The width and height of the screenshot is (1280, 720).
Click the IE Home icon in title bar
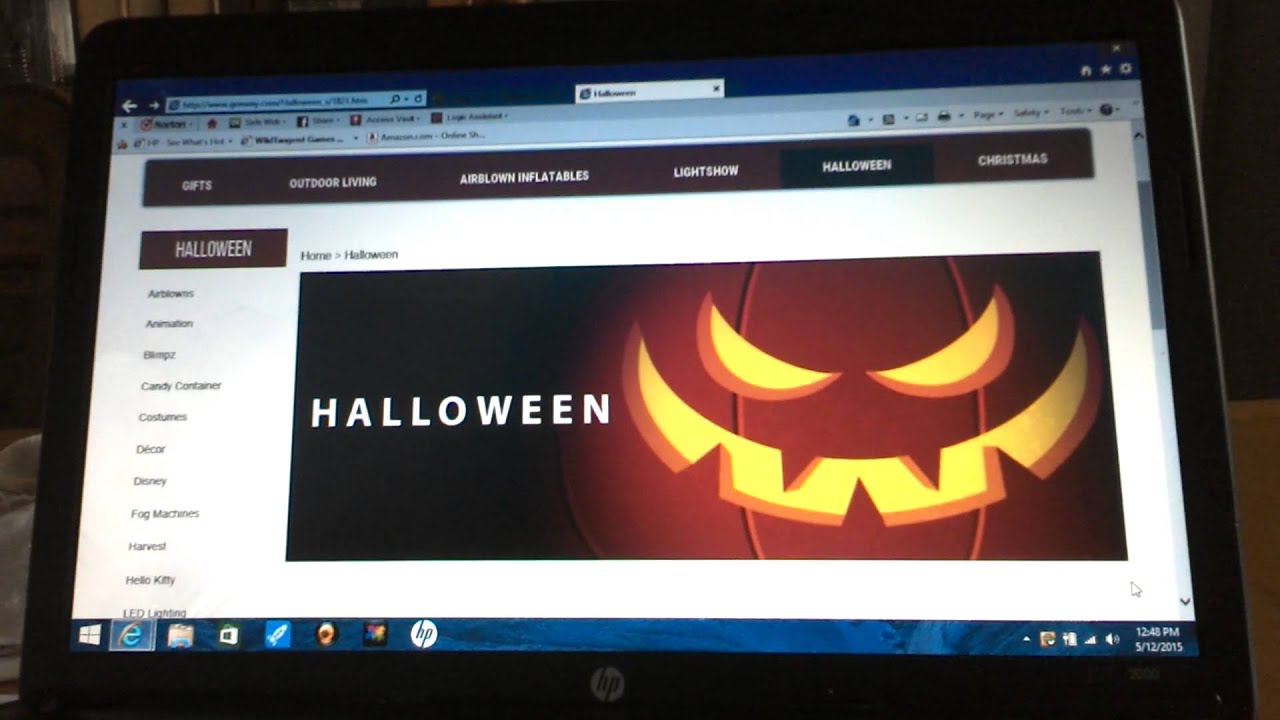click(1086, 71)
